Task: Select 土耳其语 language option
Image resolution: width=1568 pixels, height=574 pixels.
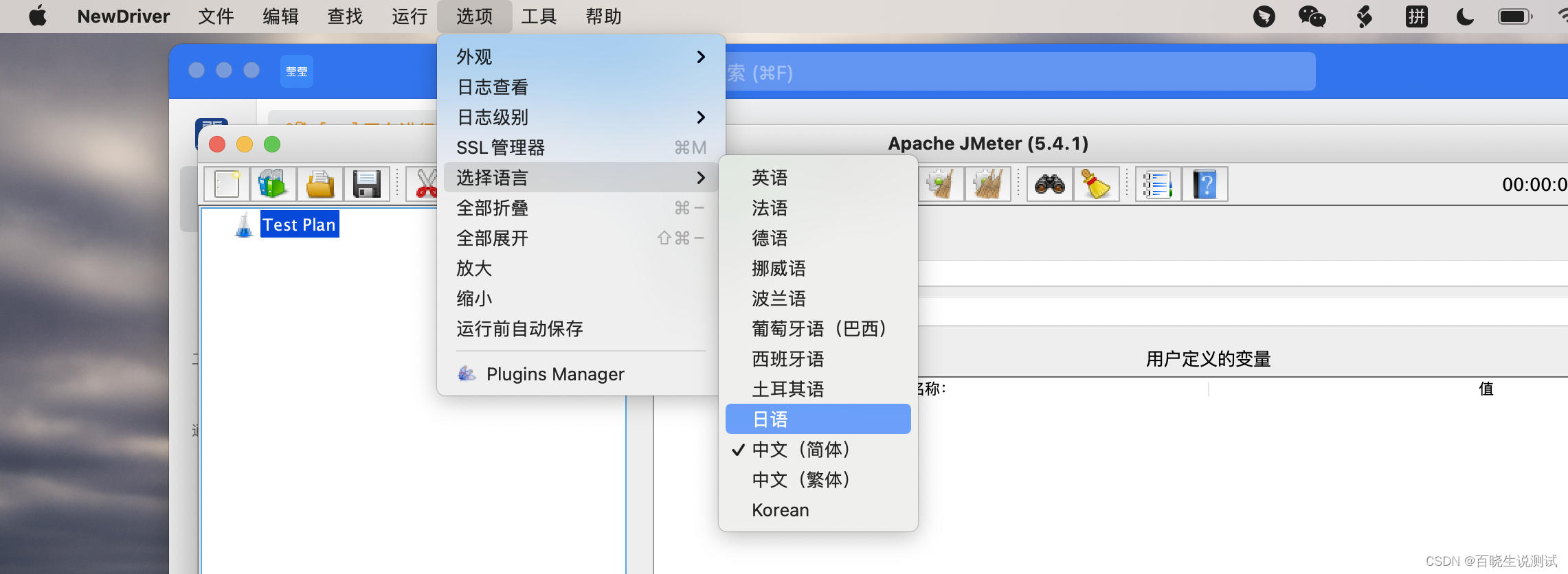Action: (x=818, y=389)
